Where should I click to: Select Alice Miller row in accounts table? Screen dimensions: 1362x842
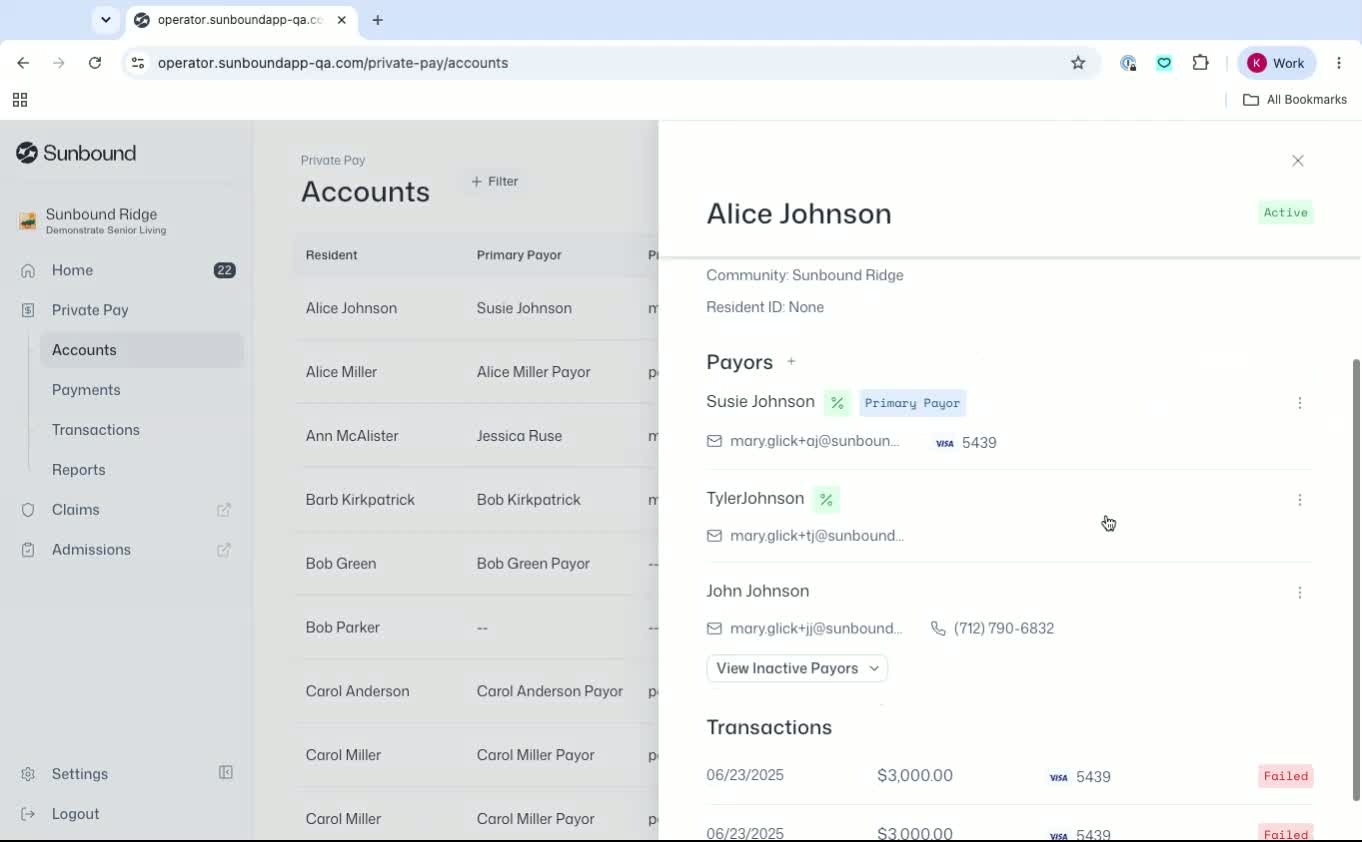point(476,372)
